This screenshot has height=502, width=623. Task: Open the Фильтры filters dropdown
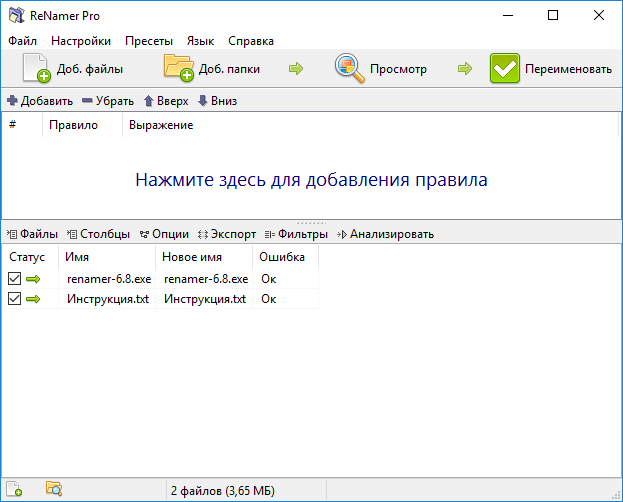[296, 234]
